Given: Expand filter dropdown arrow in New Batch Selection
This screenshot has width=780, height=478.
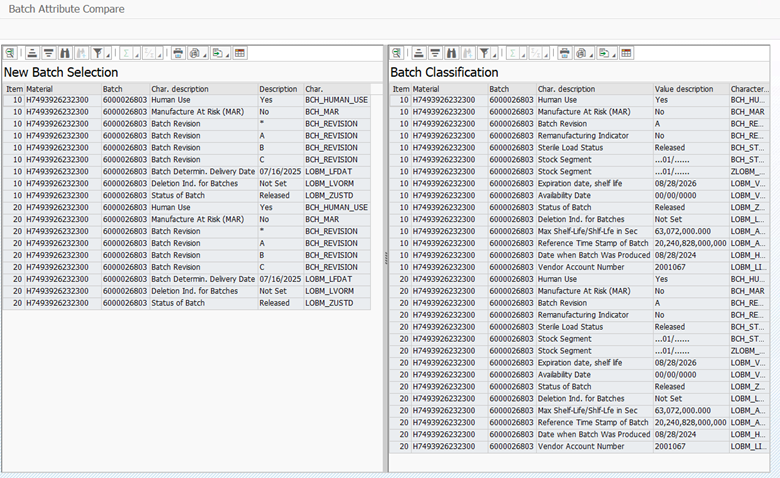Looking at the screenshot, I should click(x=108, y=53).
